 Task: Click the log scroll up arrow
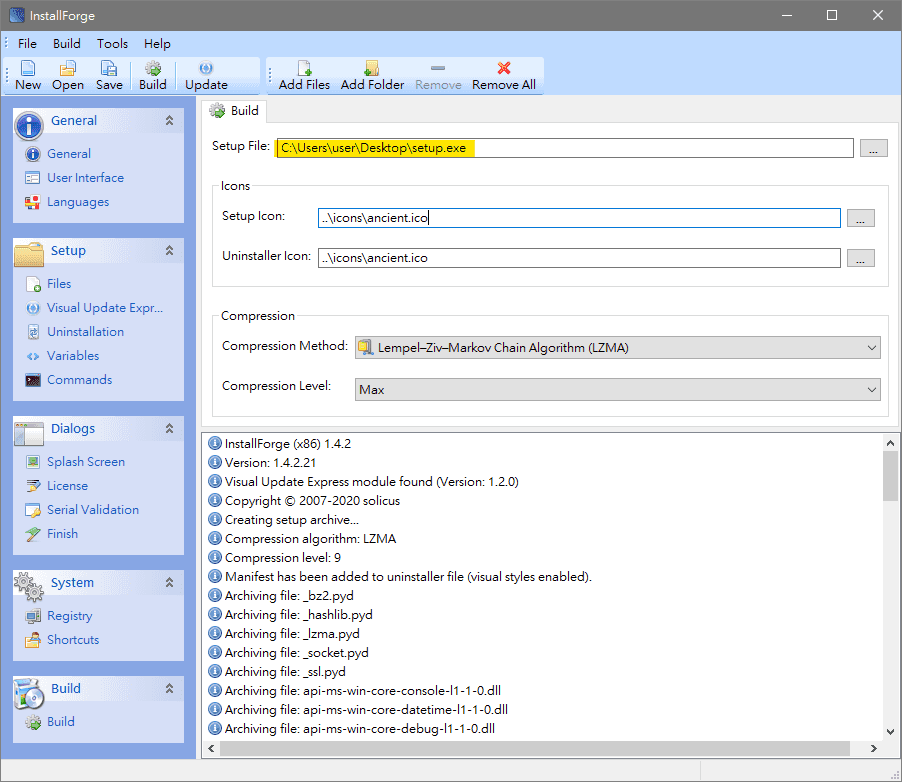pos(890,443)
